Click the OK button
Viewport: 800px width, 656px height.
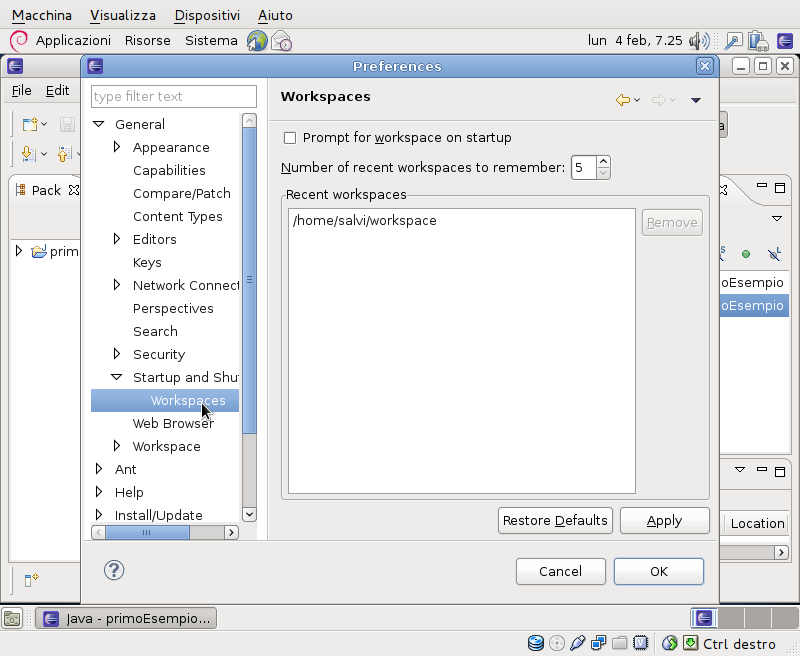pyautogui.click(x=659, y=571)
